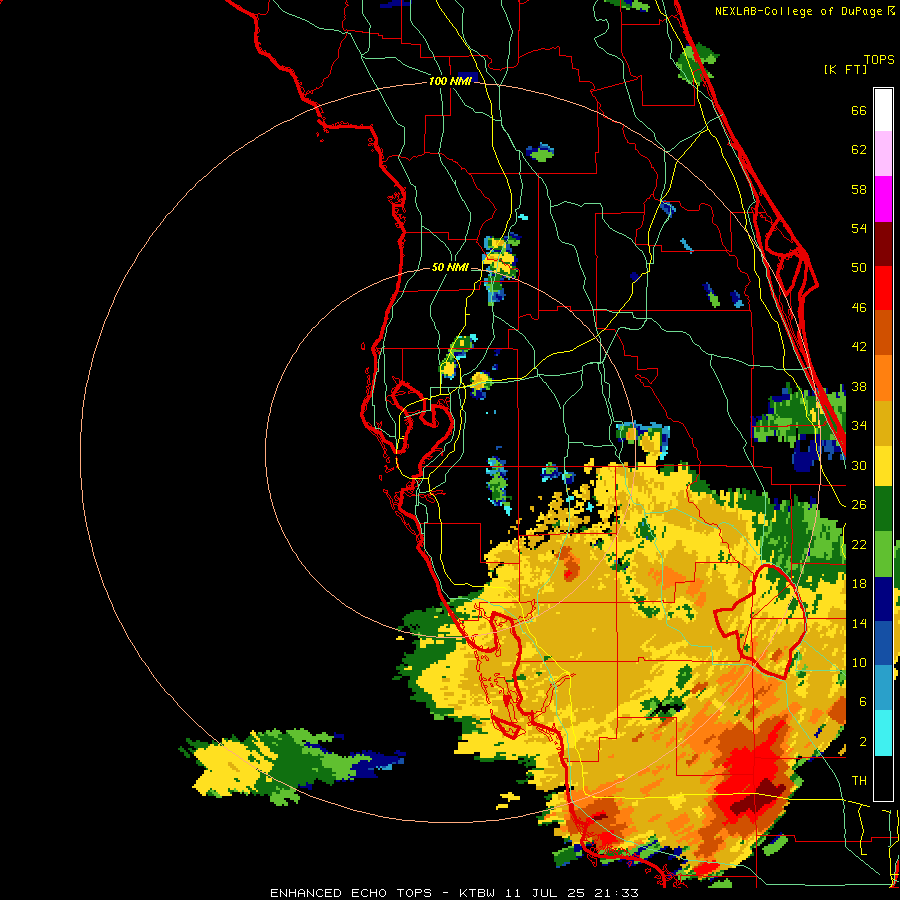Pick the cyan legend swatch
Image resolution: width=900 pixels, height=900 pixels.
[x=883, y=733]
